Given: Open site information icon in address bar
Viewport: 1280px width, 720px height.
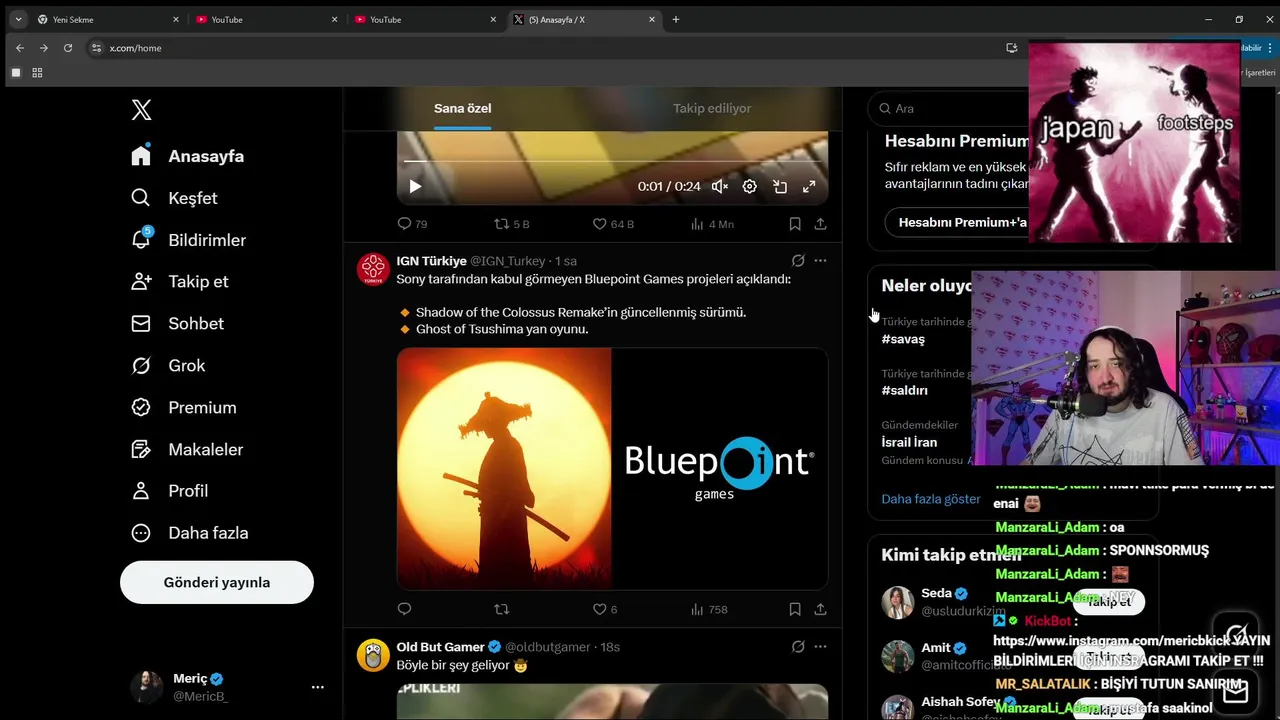Looking at the screenshot, I should (96, 48).
